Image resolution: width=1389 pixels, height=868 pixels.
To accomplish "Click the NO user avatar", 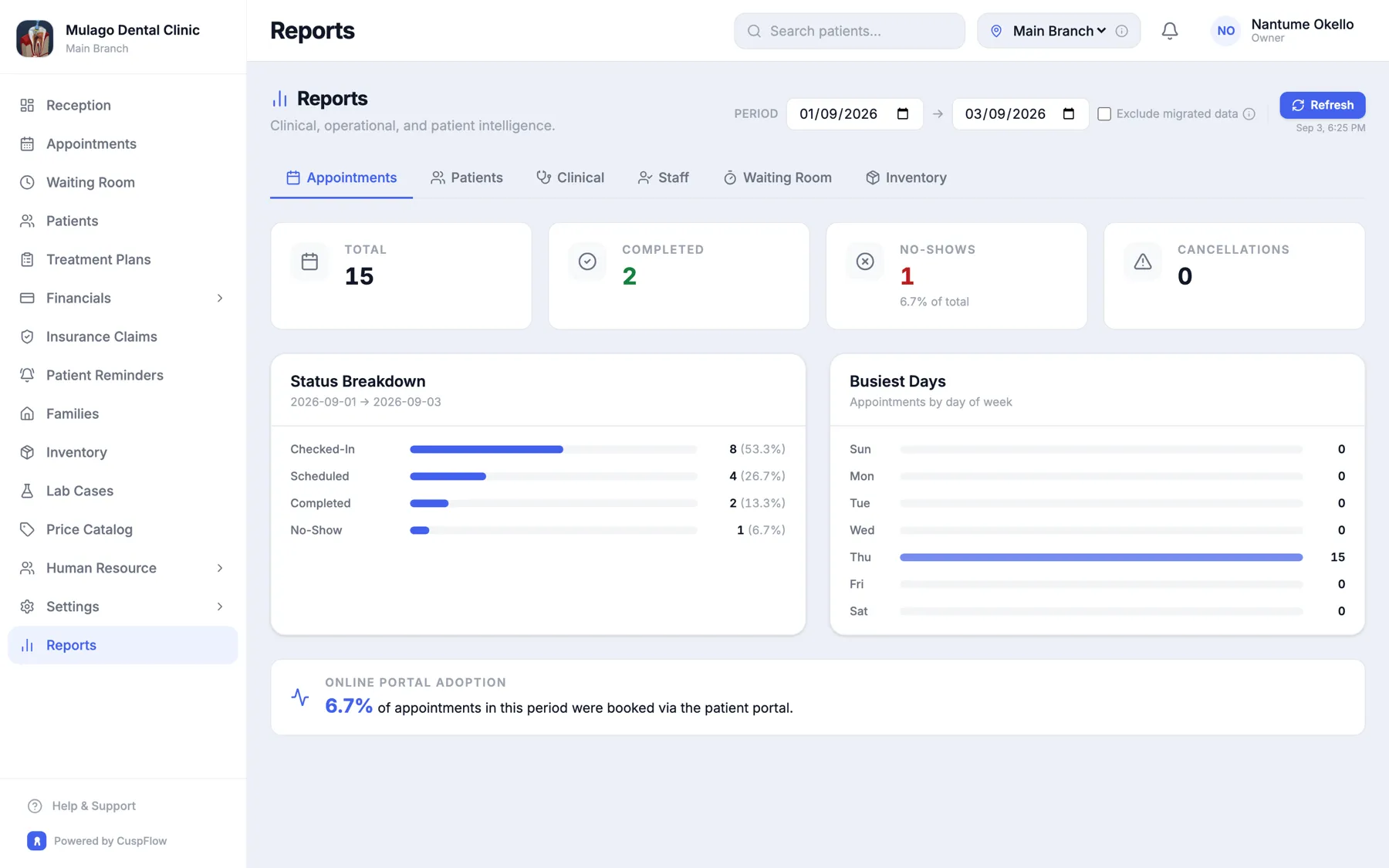I will 1226,31.
